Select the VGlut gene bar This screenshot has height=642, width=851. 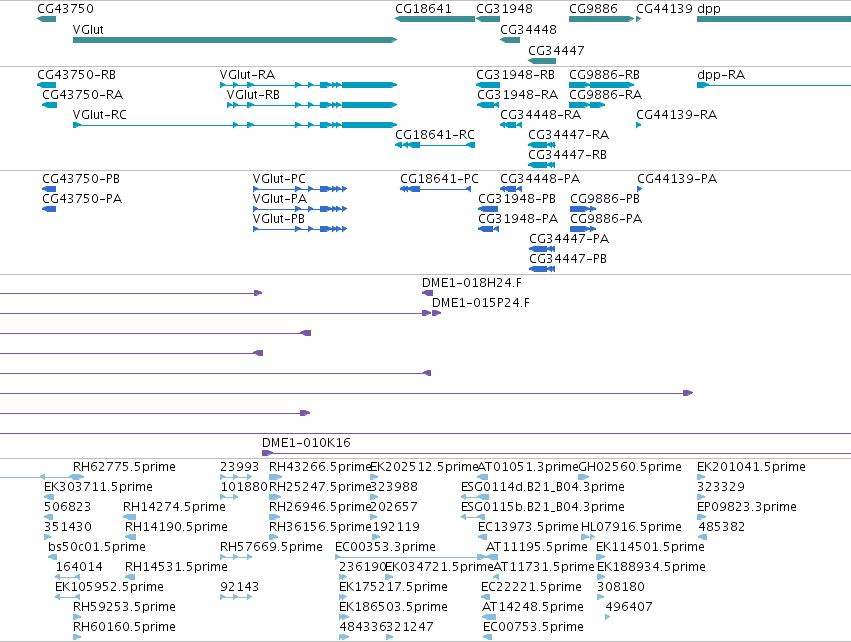[x=235, y=40]
